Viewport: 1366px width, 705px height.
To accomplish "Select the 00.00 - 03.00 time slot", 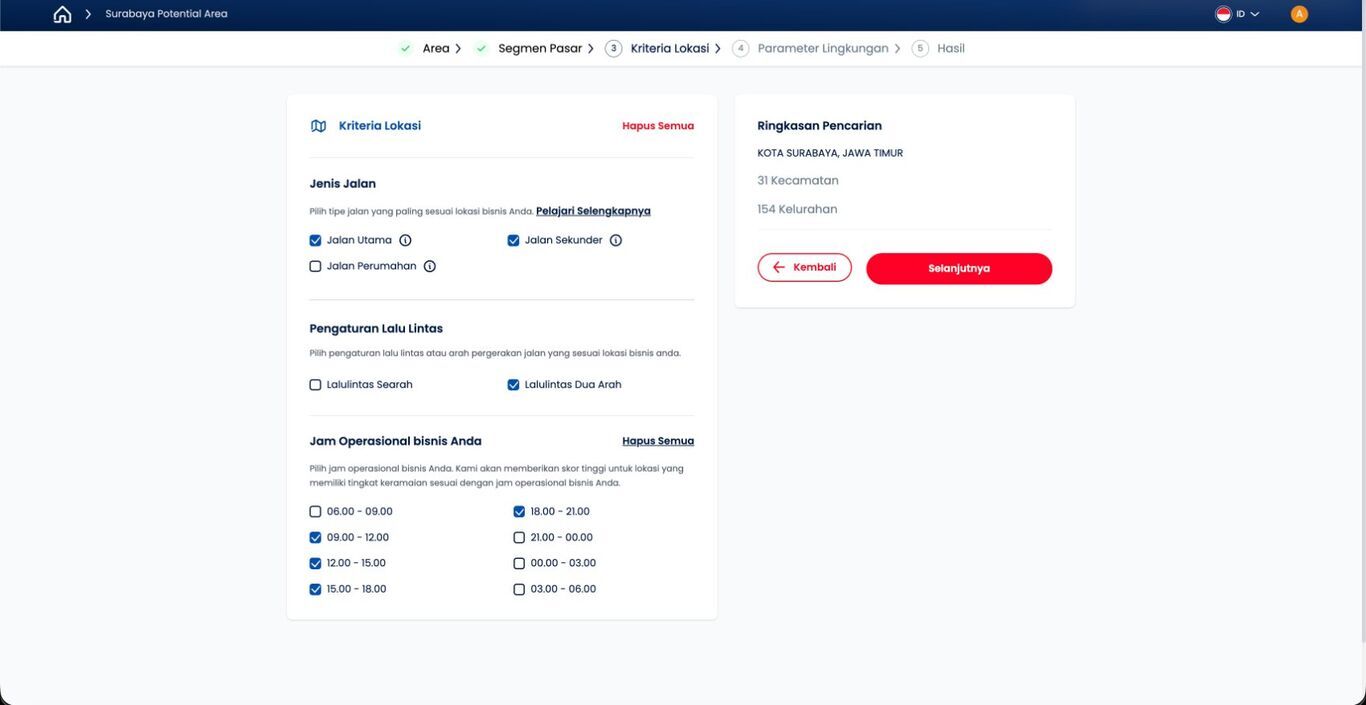I will tap(519, 564).
